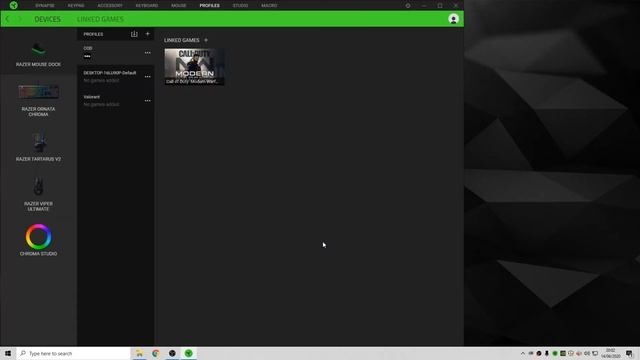Switch to the Devices subtab
The image size is (640, 360).
[x=47, y=19]
